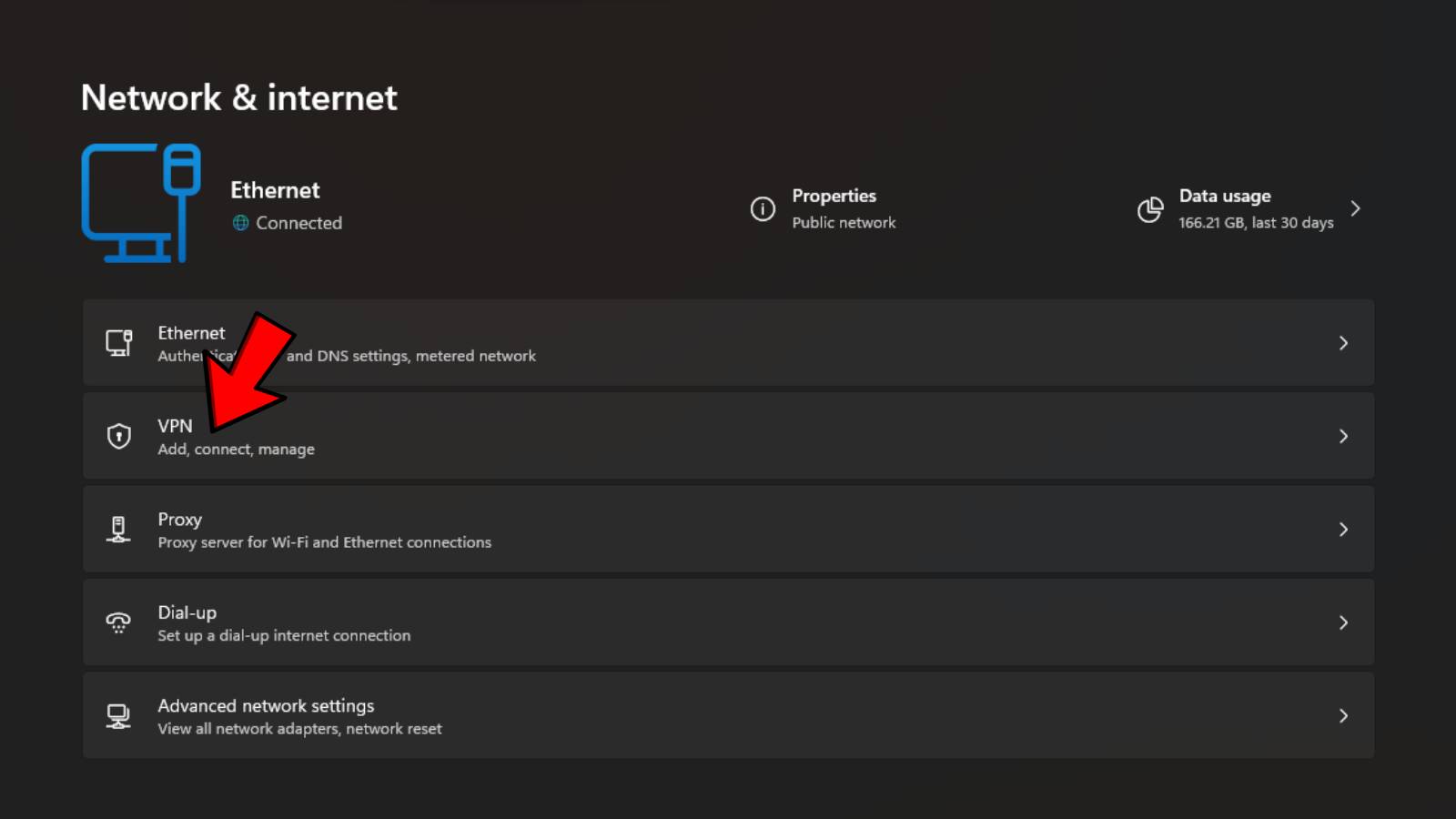Click the Properties info circle icon

(763, 208)
